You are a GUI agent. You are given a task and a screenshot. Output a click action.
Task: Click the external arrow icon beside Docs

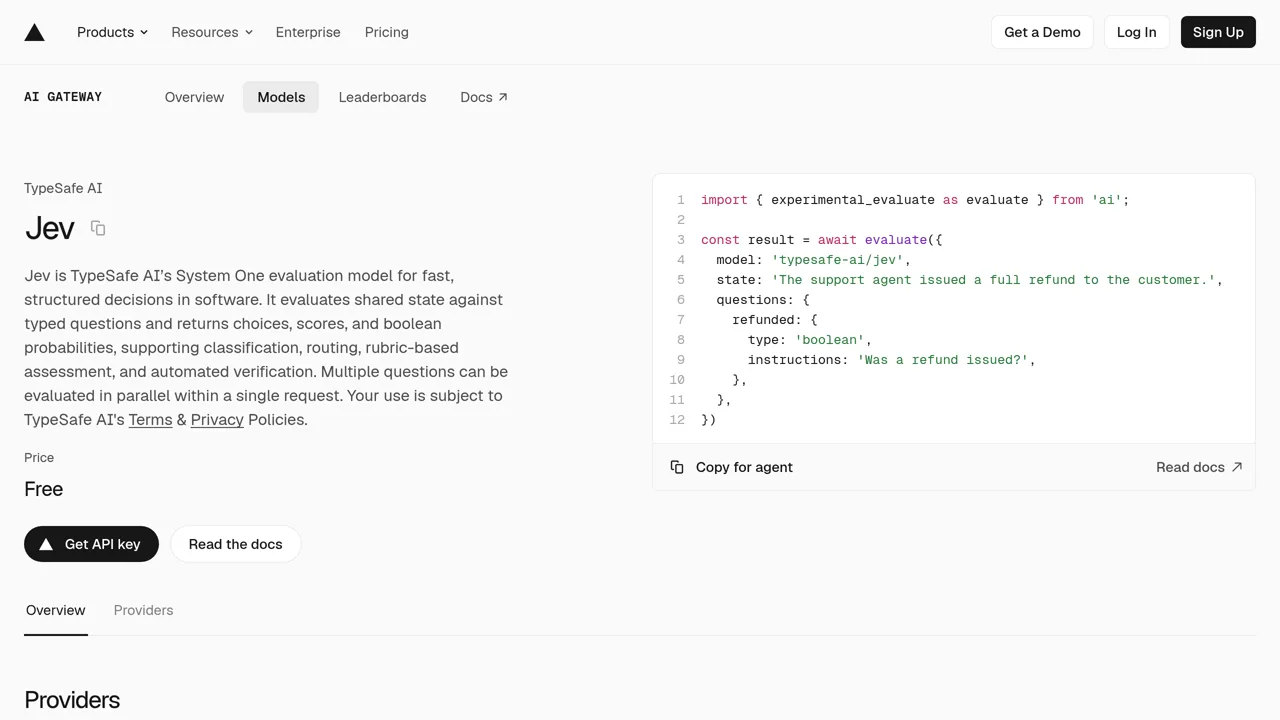tap(503, 97)
